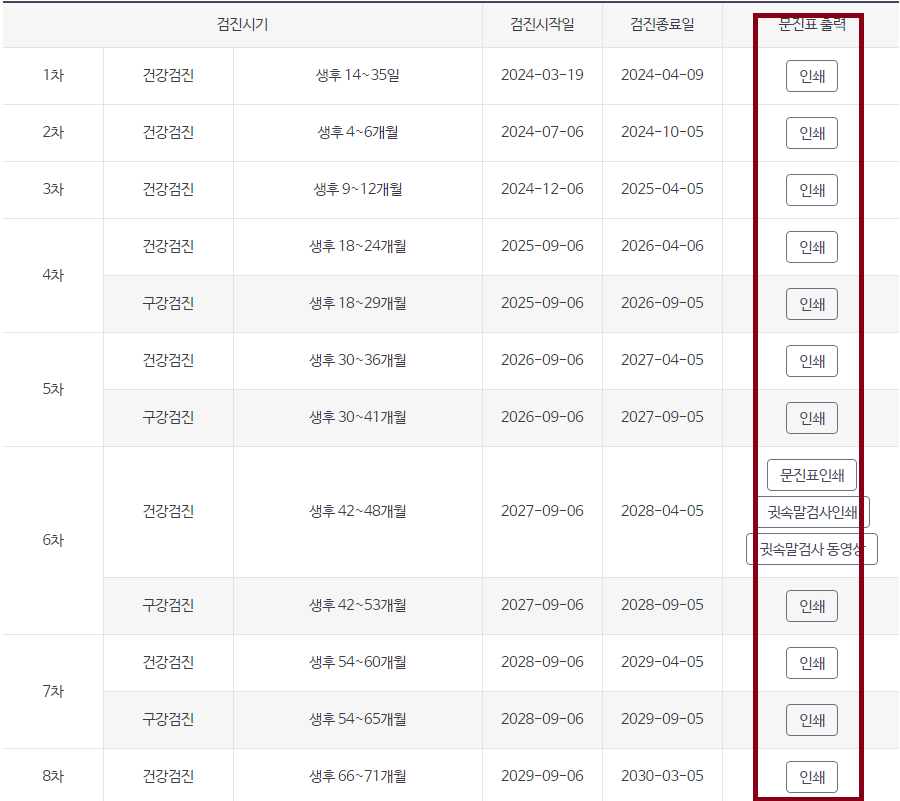Screen dimensions: 900x801
Task: Print the 2차 건강검진 questionnaire
Action: [811, 133]
